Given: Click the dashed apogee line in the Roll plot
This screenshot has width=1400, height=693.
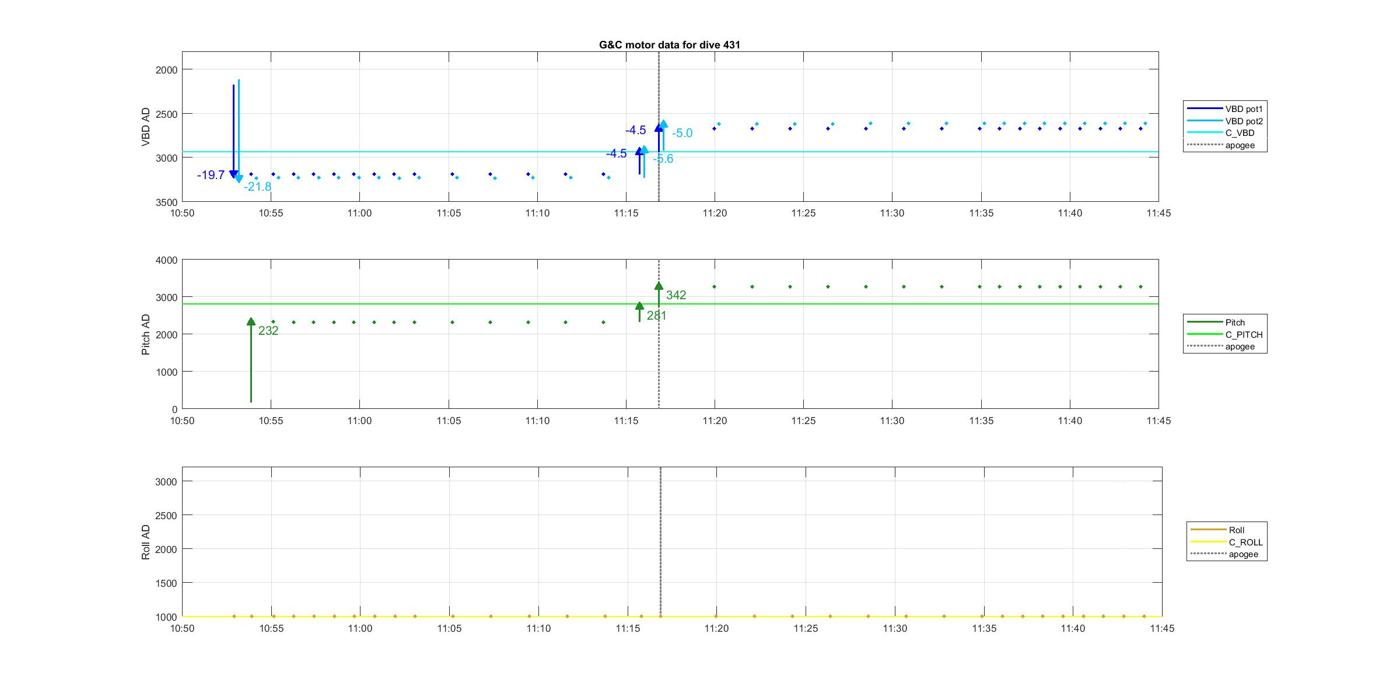Looking at the screenshot, I should [x=660, y=541].
